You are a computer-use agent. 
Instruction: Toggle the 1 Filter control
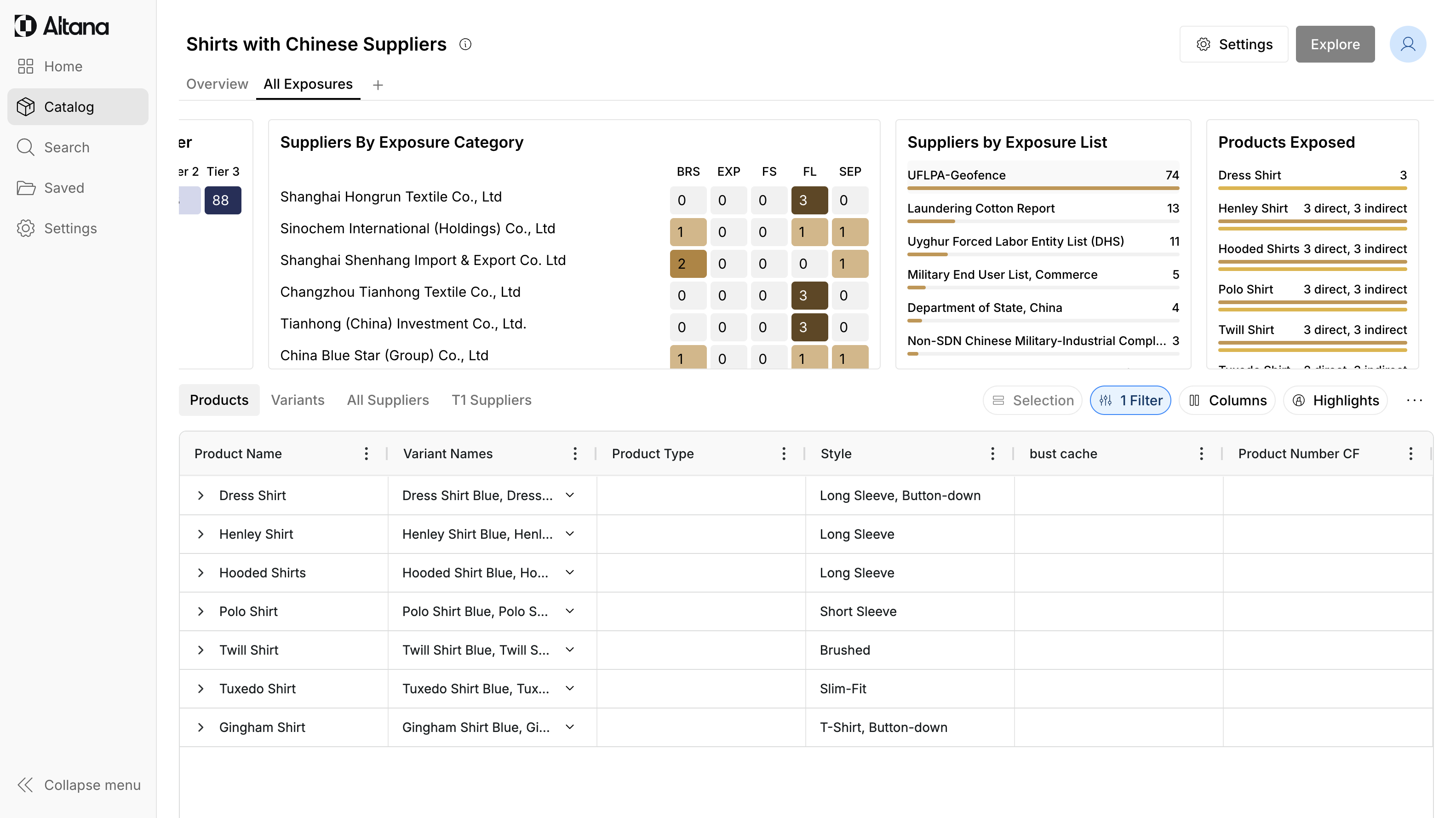[x=1130, y=400]
